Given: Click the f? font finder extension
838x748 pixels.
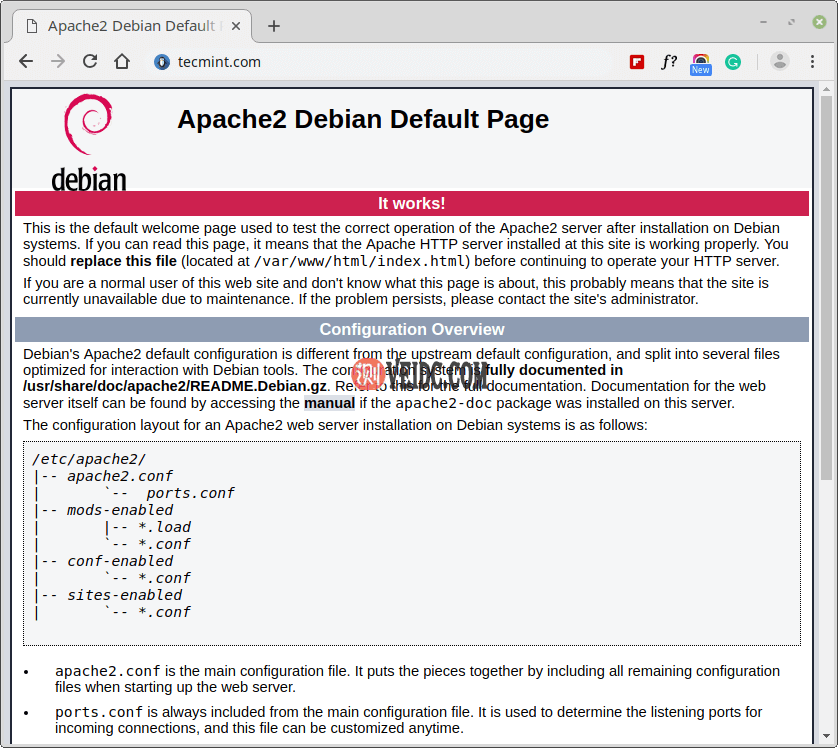Looking at the screenshot, I should (669, 62).
